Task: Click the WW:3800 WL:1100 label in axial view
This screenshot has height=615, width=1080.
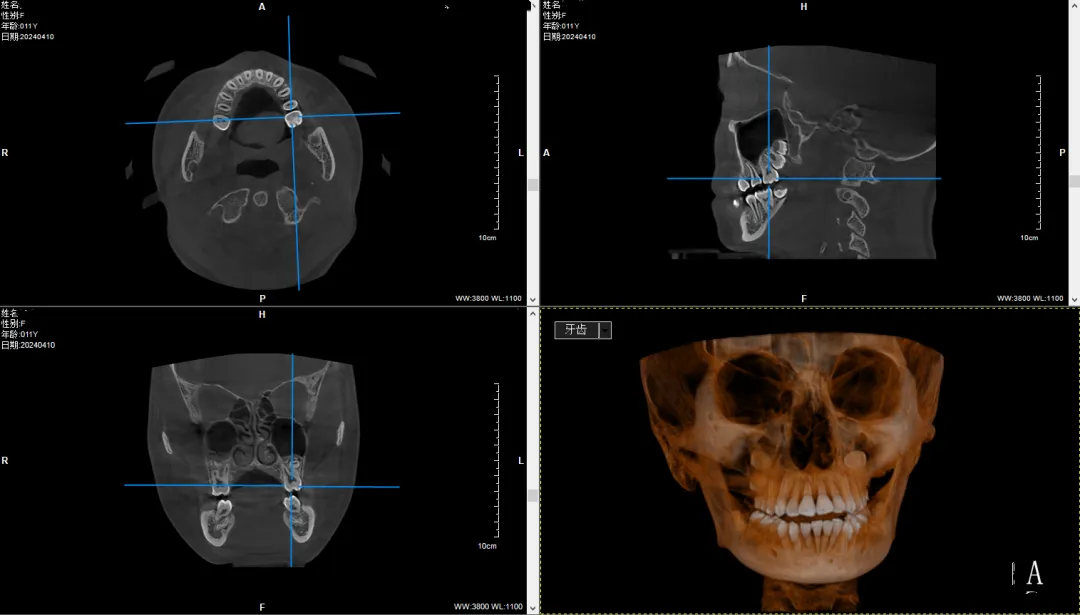Action: pos(488,298)
